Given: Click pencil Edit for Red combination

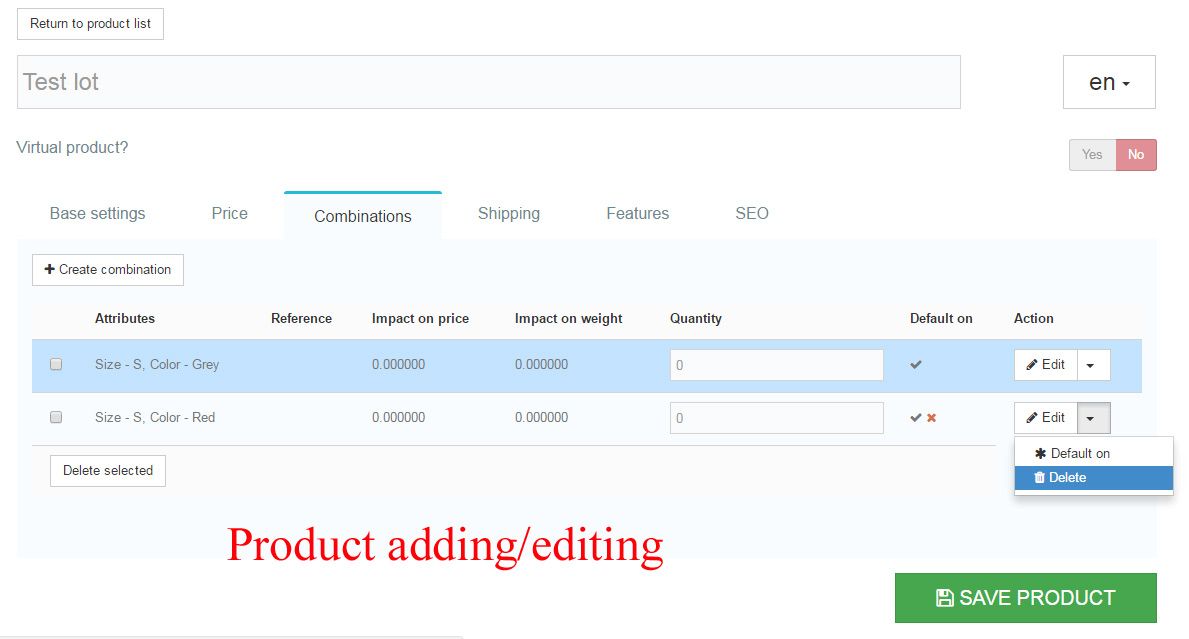Looking at the screenshot, I should 1046,418.
